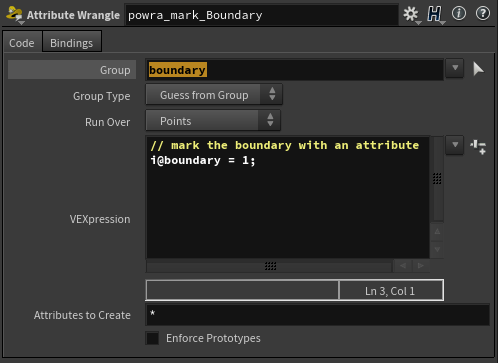The width and height of the screenshot is (498, 363).
Task: Open the gear parameter settings menu
Action: pos(411,14)
